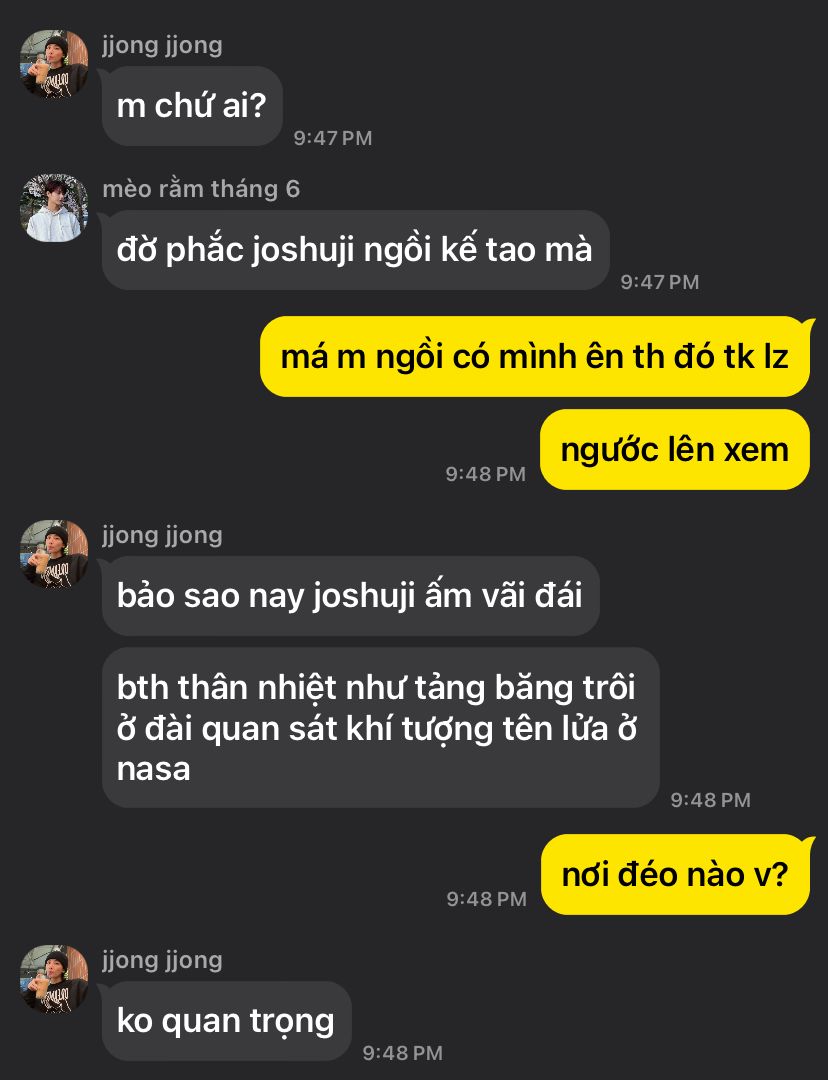Click 'jjong jjong' name above 'ko quan trọng'
Screen dimensions: 828x1080
point(163,960)
